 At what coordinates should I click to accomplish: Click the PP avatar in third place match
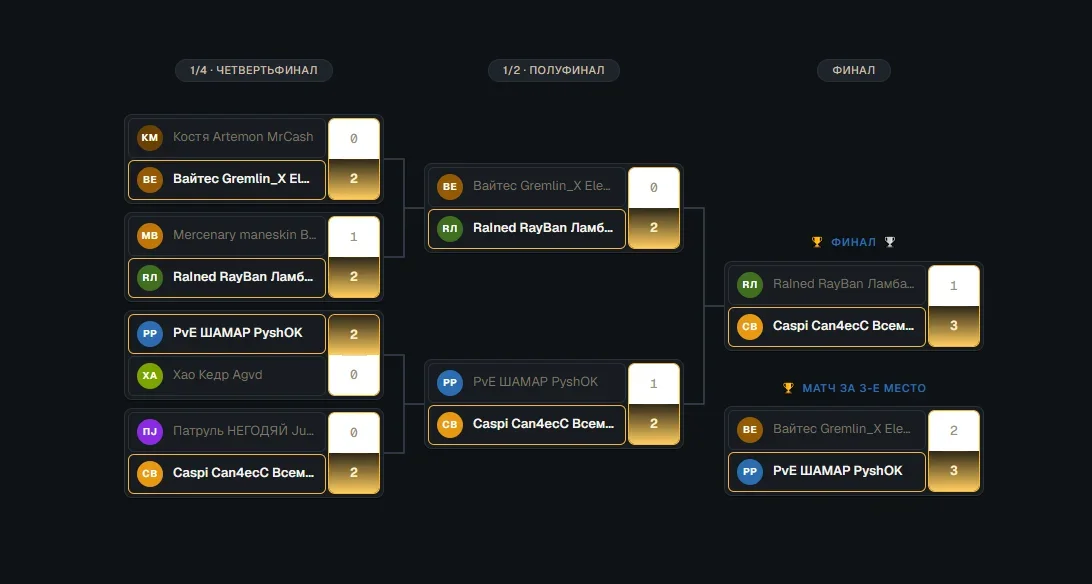tap(750, 472)
